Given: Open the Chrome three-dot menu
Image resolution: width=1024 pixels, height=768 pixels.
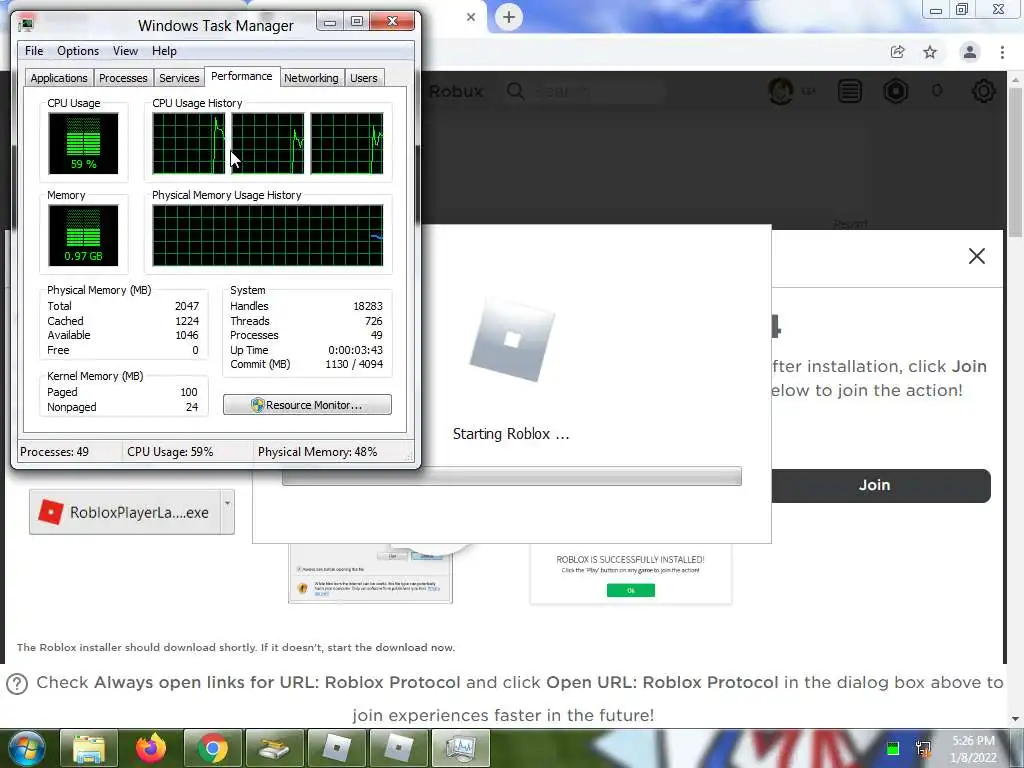Looking at the screenshot, I should (1002, 52).
